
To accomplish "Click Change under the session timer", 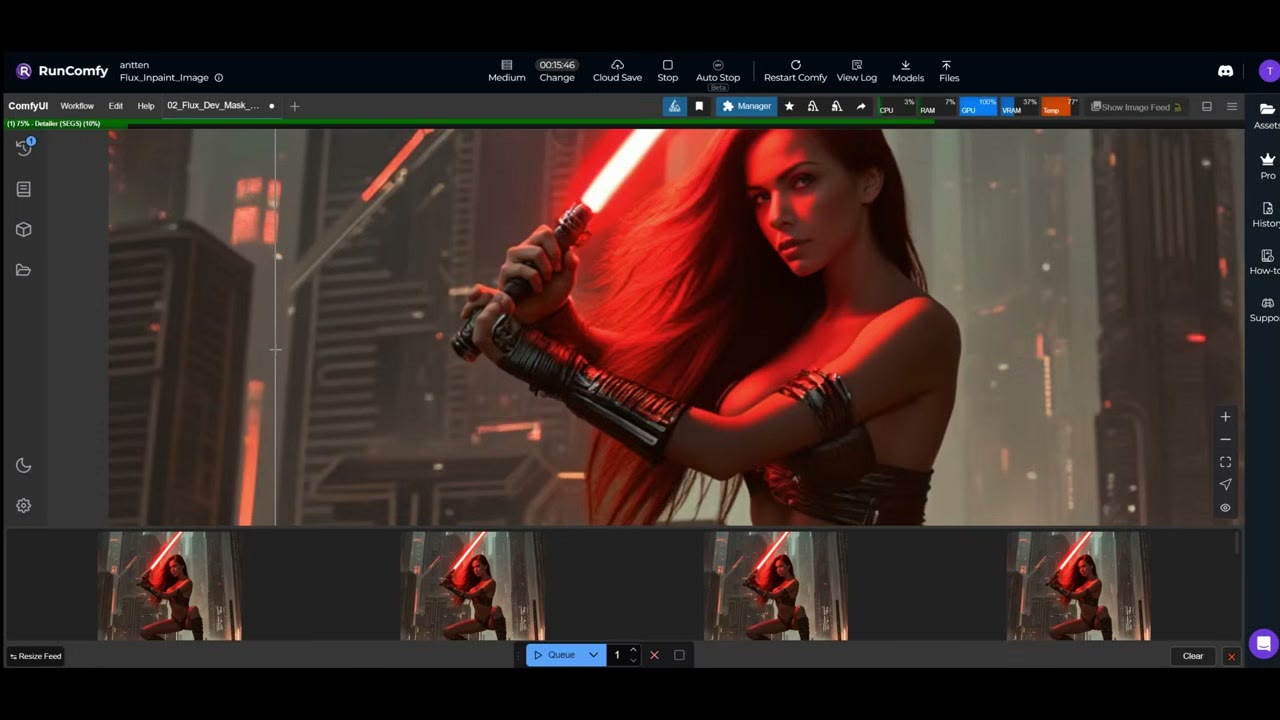I will tap(557, 78).
